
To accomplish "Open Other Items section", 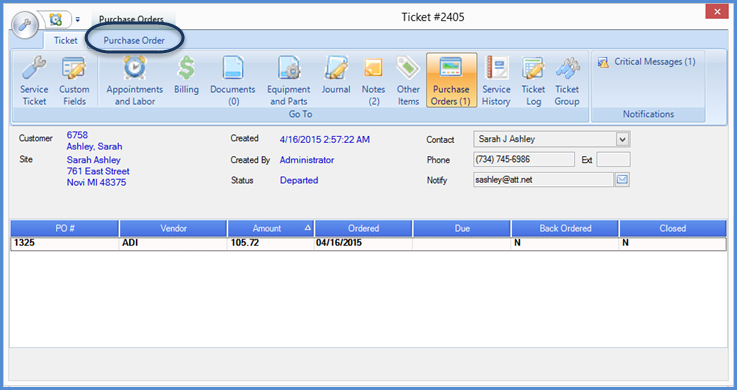I will 408,81.
